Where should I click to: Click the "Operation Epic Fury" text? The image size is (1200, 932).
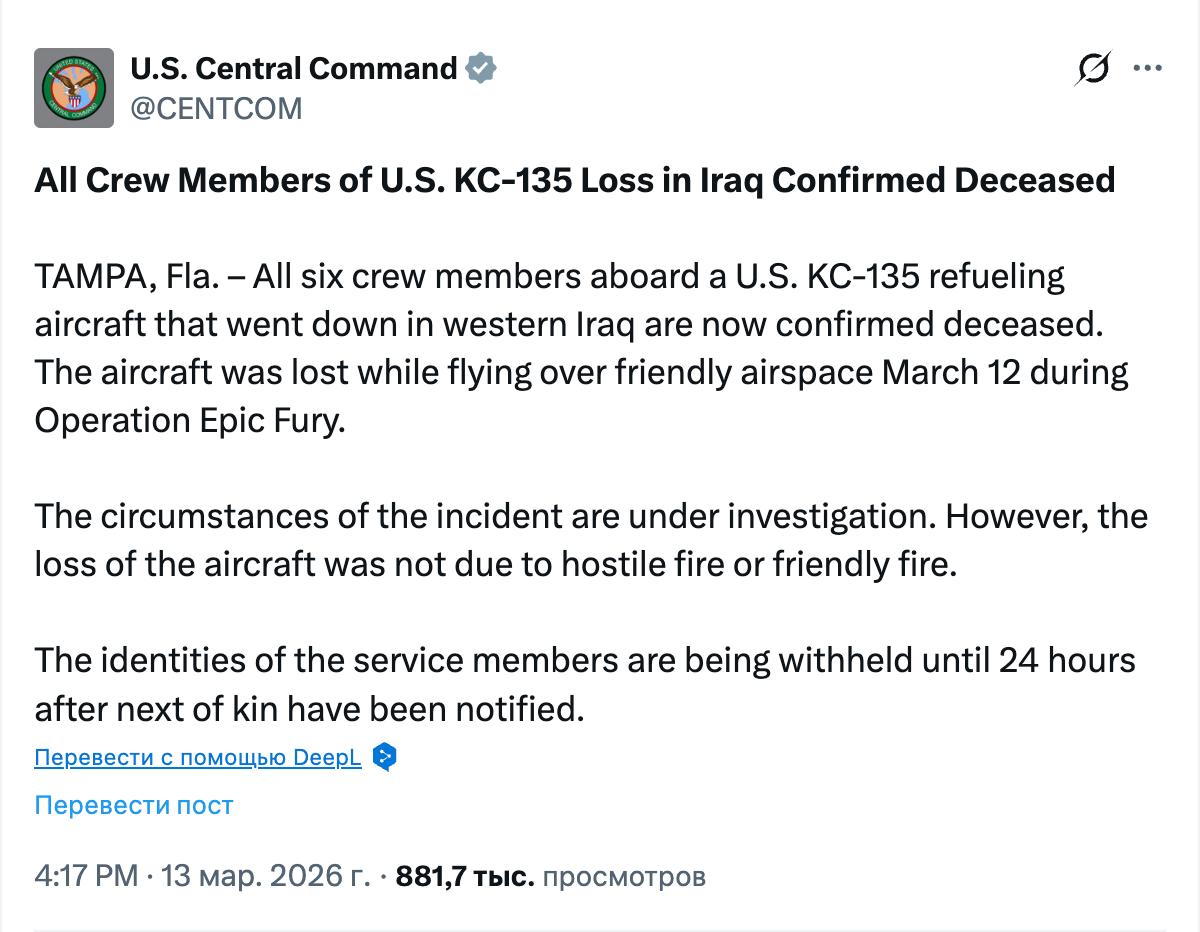click(x=190, y=420)
